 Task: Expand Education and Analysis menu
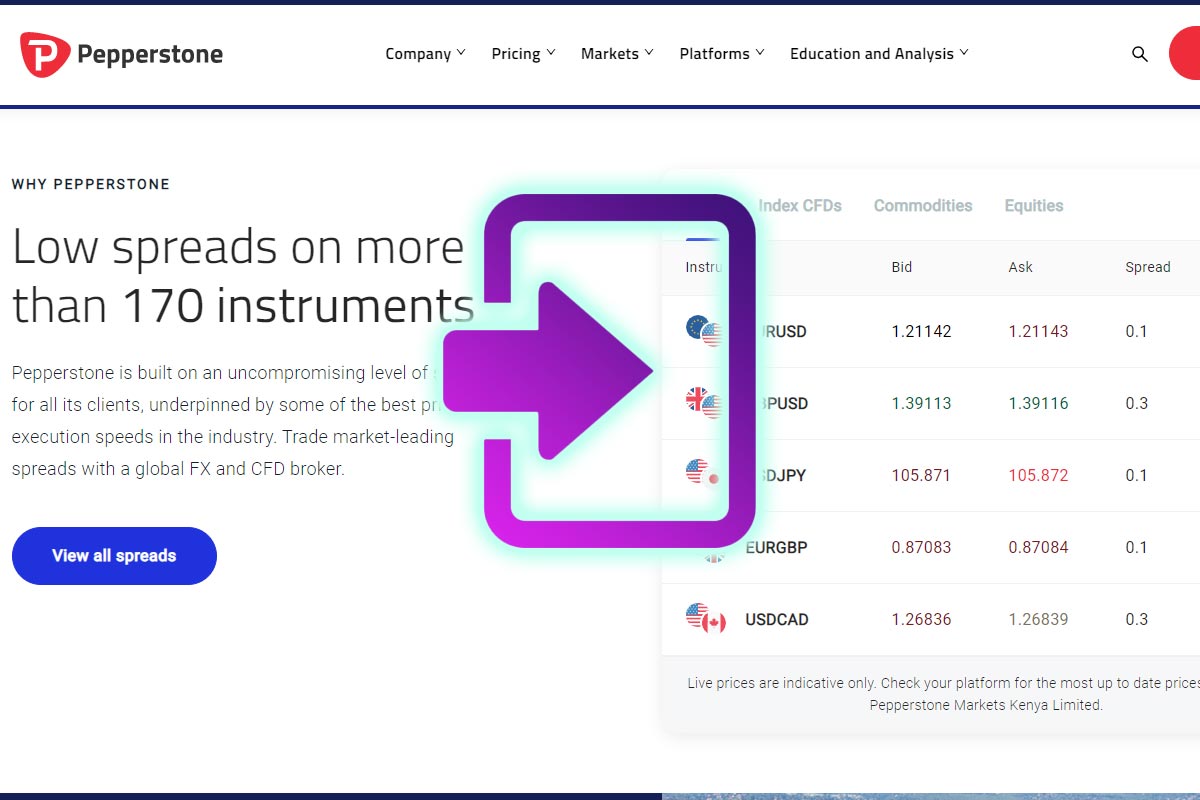879,54
